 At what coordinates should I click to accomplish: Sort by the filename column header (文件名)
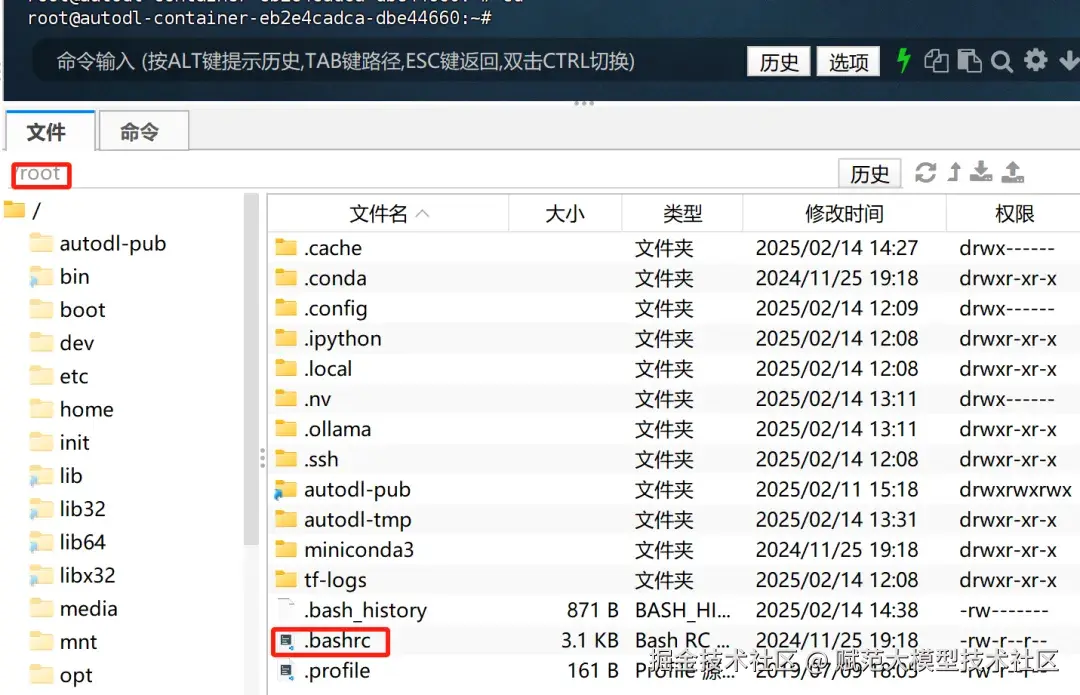click(x=388, y=214)
